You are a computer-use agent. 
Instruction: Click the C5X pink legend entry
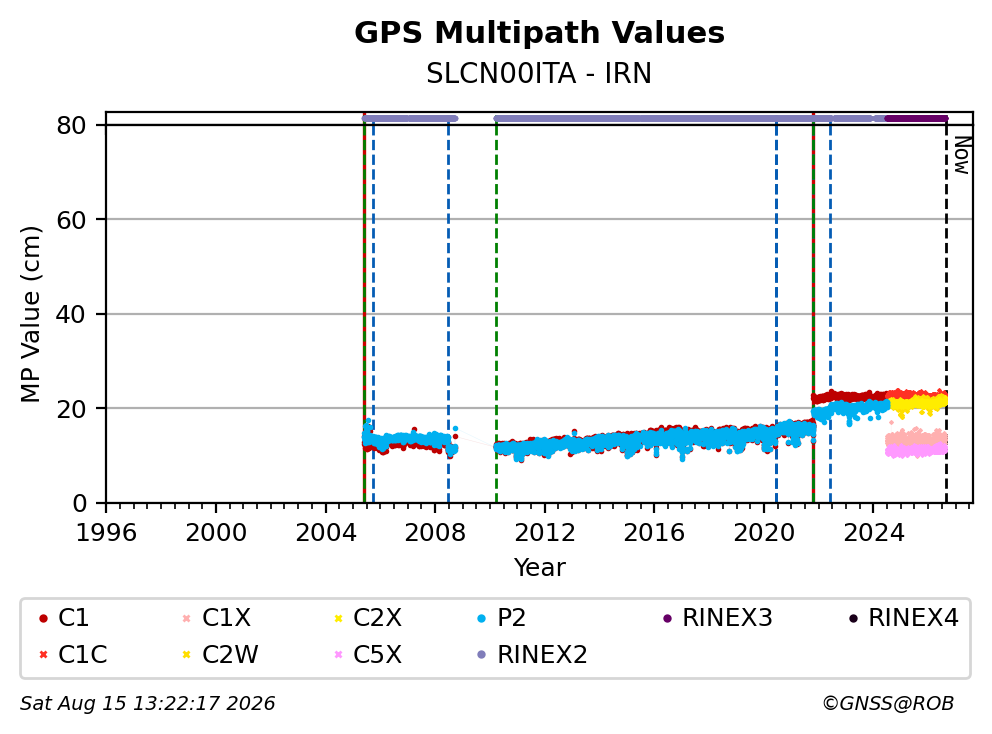[x=368, y=654]
